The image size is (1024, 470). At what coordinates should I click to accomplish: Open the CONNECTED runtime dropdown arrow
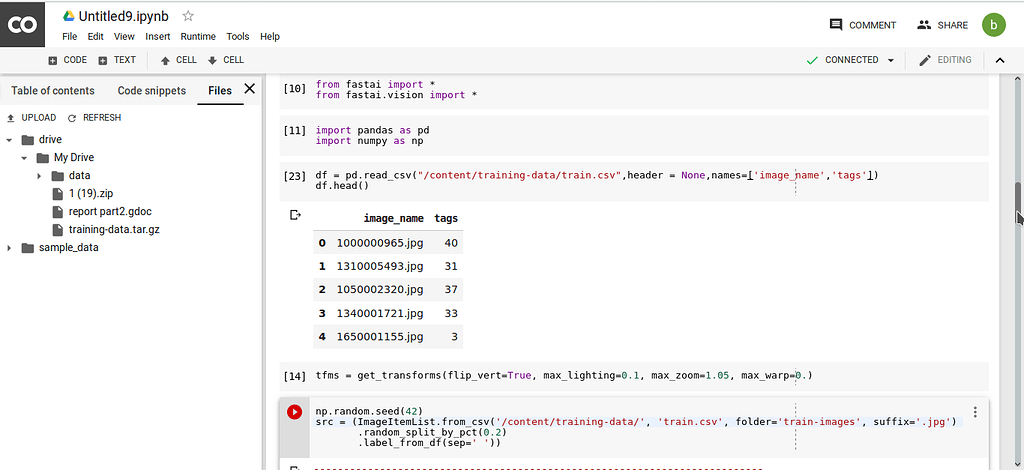(890, 60)
